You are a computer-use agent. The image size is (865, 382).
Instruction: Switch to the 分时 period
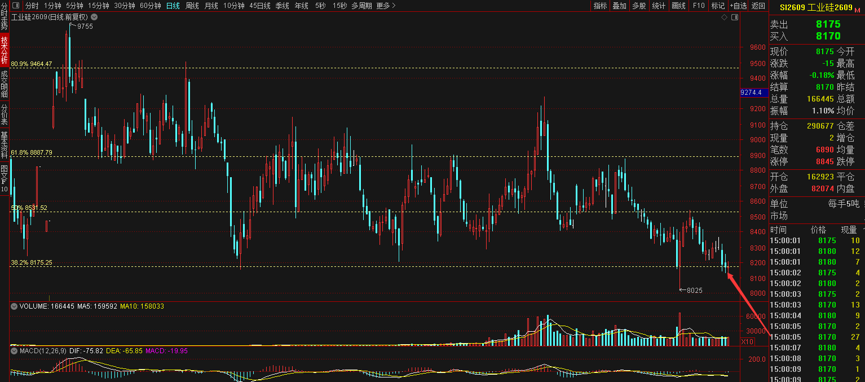tap(32, 6)
